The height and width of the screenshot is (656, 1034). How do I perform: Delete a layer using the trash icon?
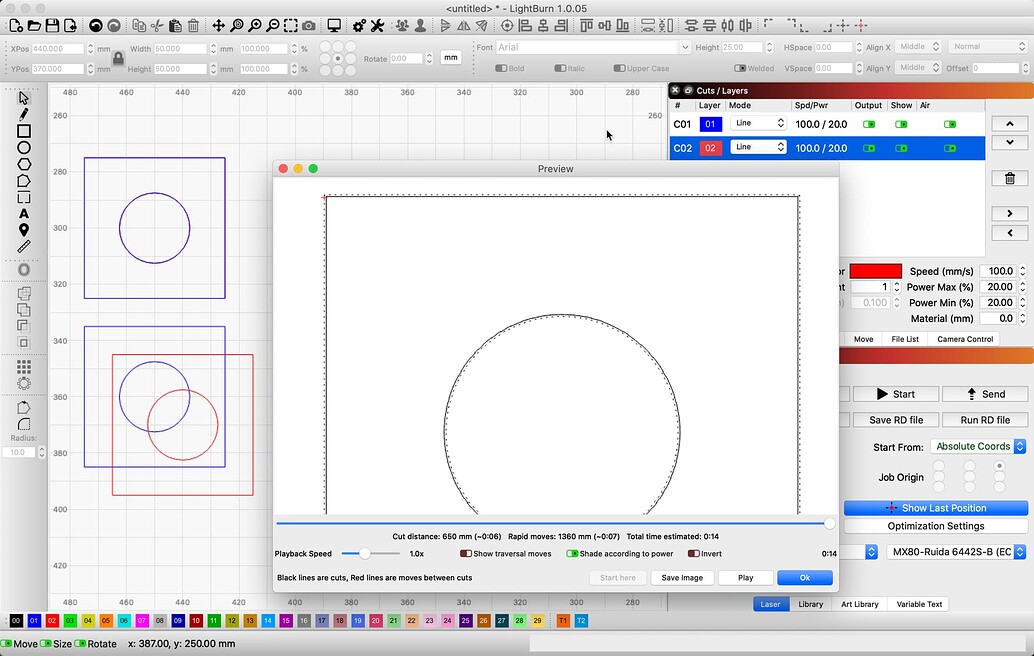tap(1012, 178)
